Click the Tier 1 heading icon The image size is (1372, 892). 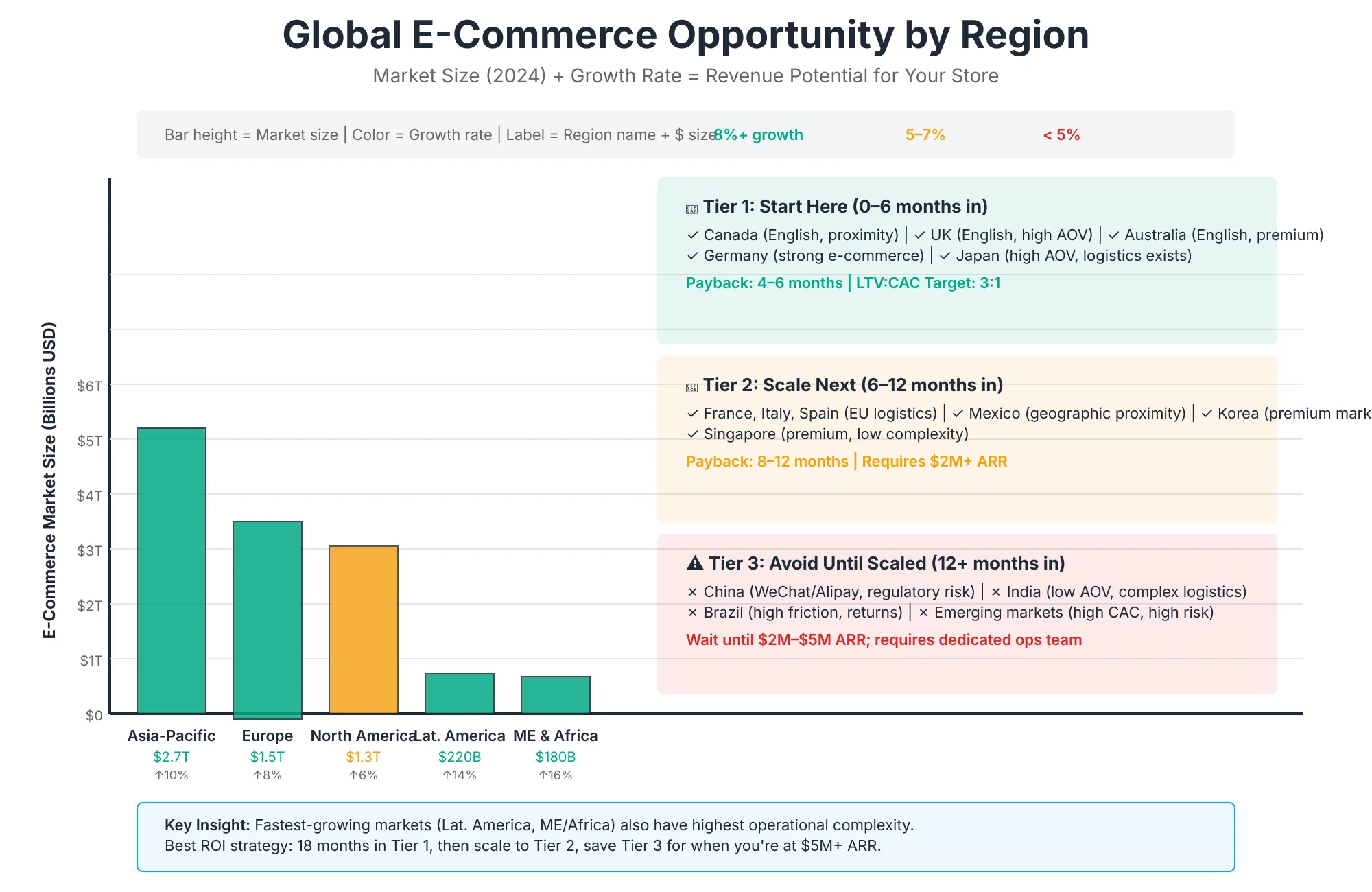click(x=691, y=209)
